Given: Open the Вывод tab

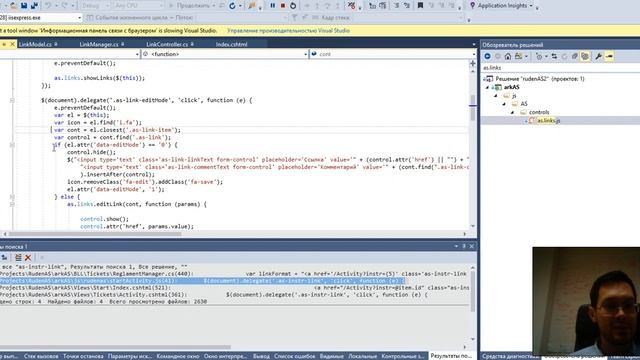Looking at the screenshot, I should 261,356.
